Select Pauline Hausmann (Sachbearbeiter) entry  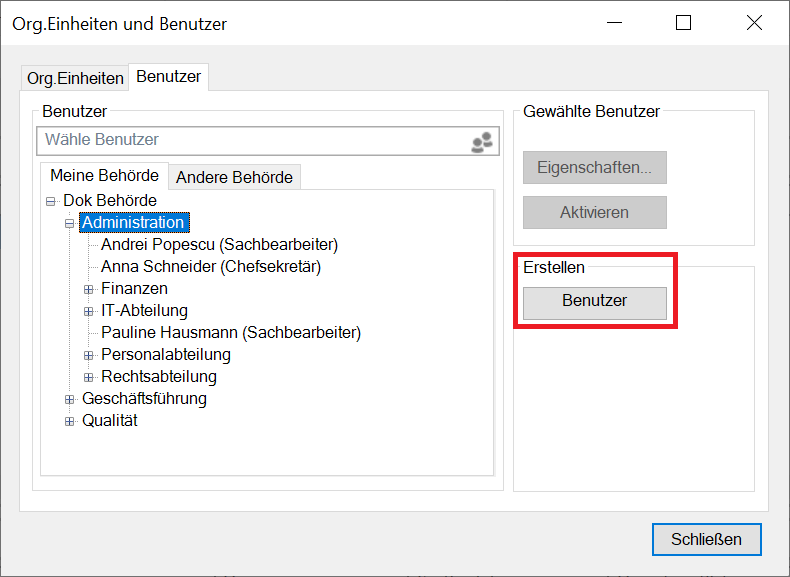[x=231, y=332]
